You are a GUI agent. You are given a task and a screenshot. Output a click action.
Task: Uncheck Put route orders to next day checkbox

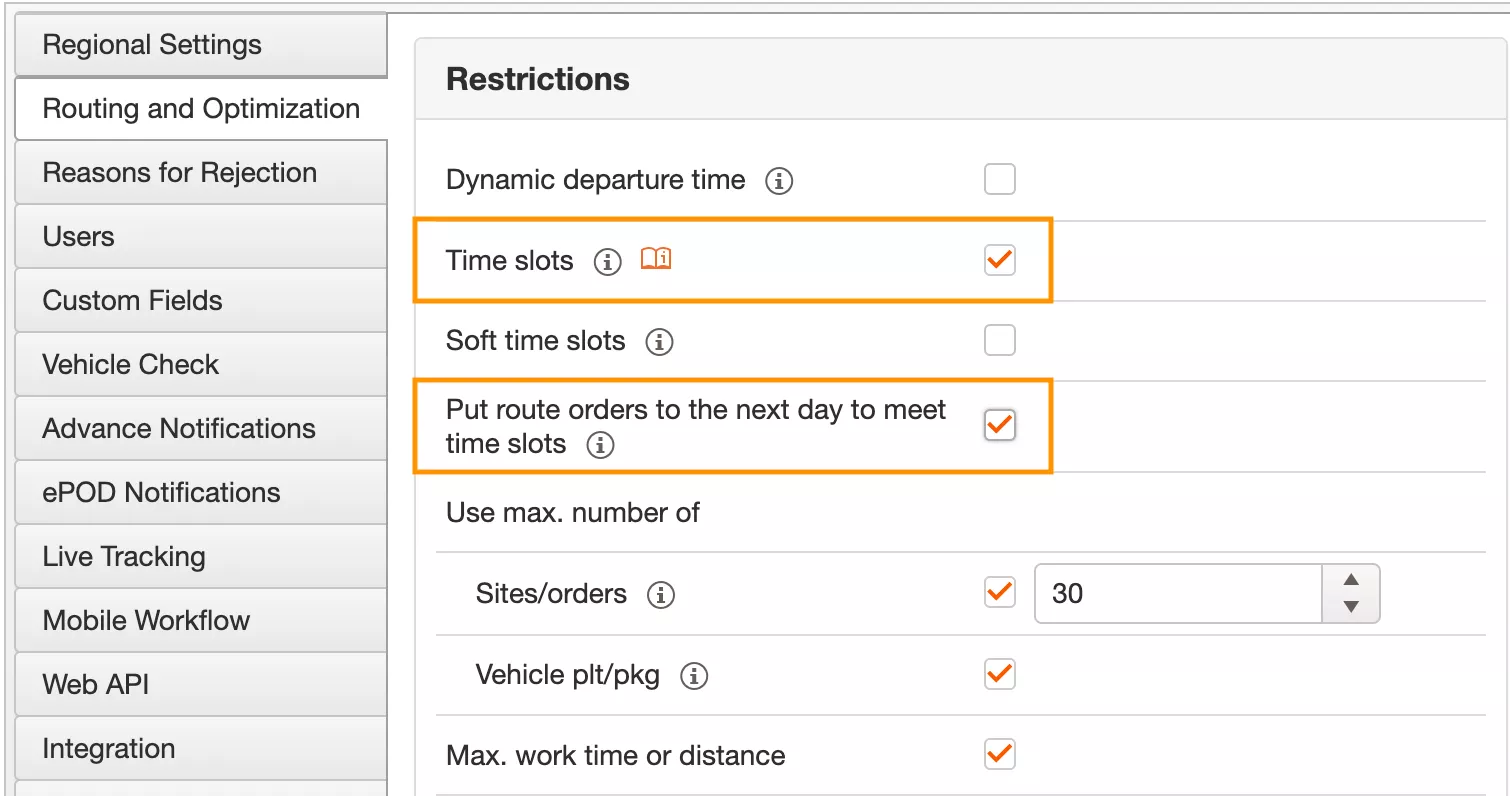999,425
